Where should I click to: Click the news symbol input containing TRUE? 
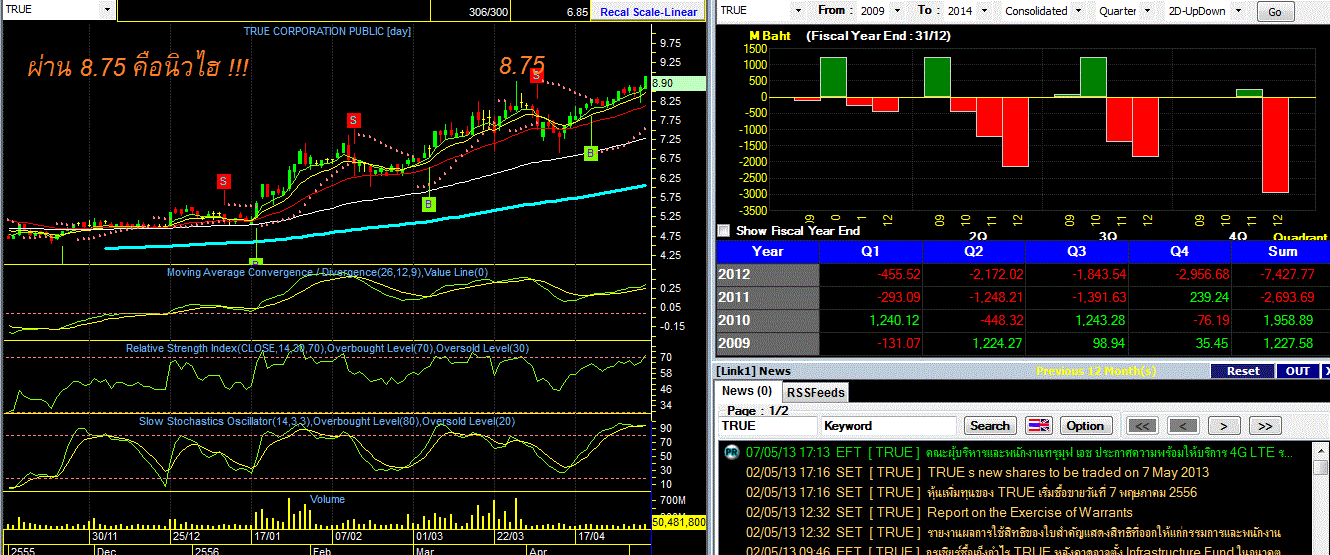[x=768, y=426]
